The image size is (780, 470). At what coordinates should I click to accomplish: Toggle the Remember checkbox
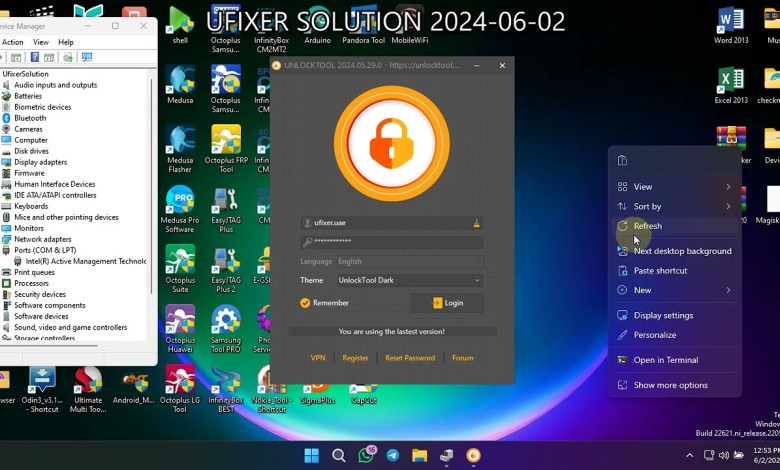[306, 303]
